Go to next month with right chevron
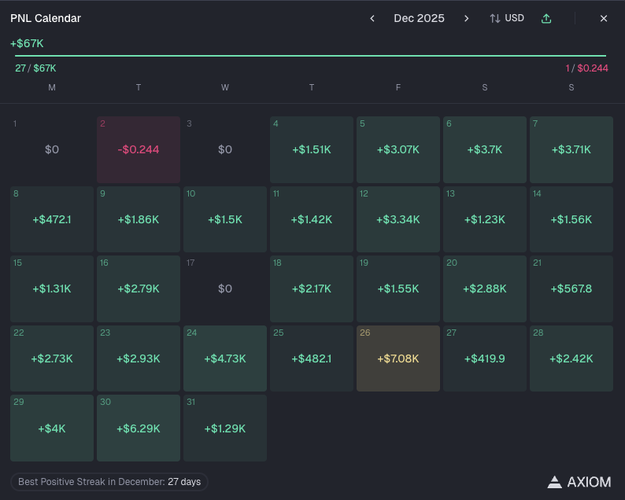 point(466,18)
